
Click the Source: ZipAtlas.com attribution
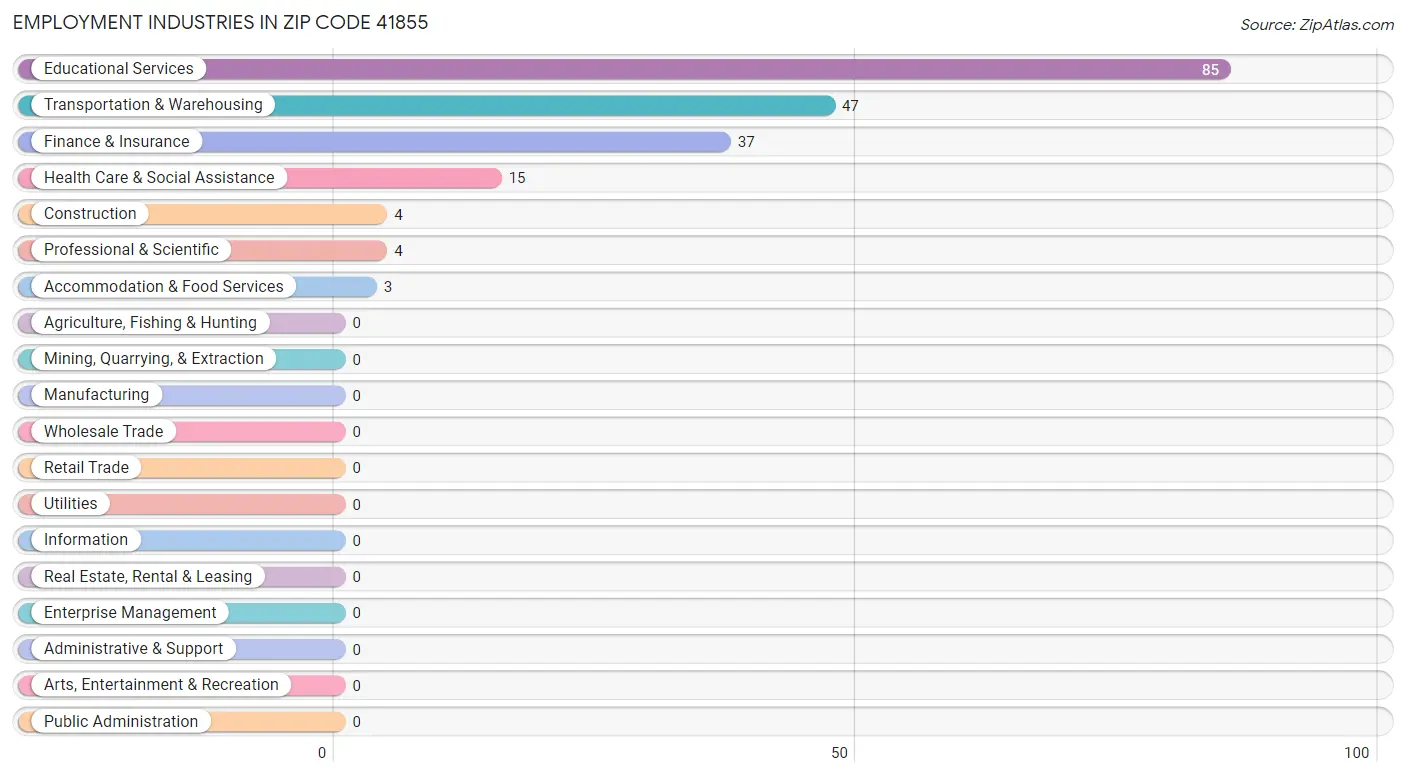click(1317, 25)
